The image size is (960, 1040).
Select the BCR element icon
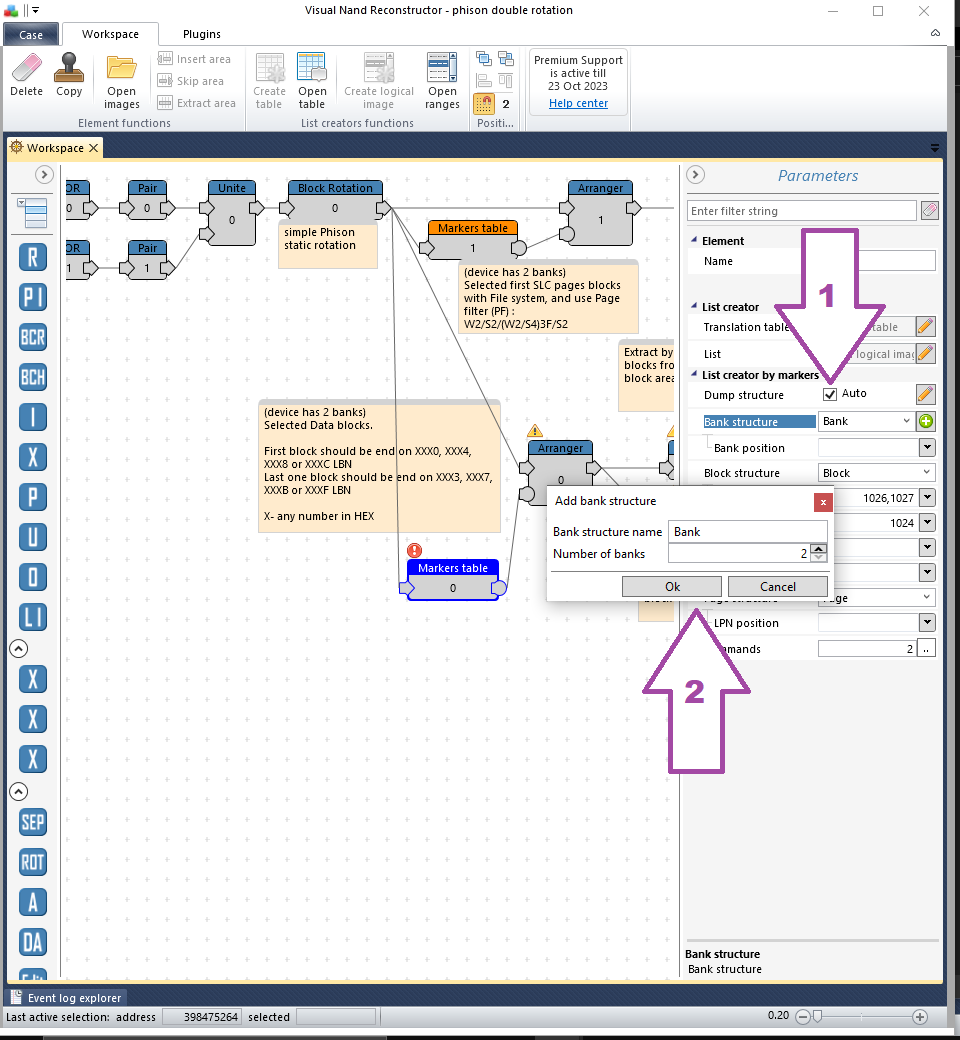pos(33,337)
